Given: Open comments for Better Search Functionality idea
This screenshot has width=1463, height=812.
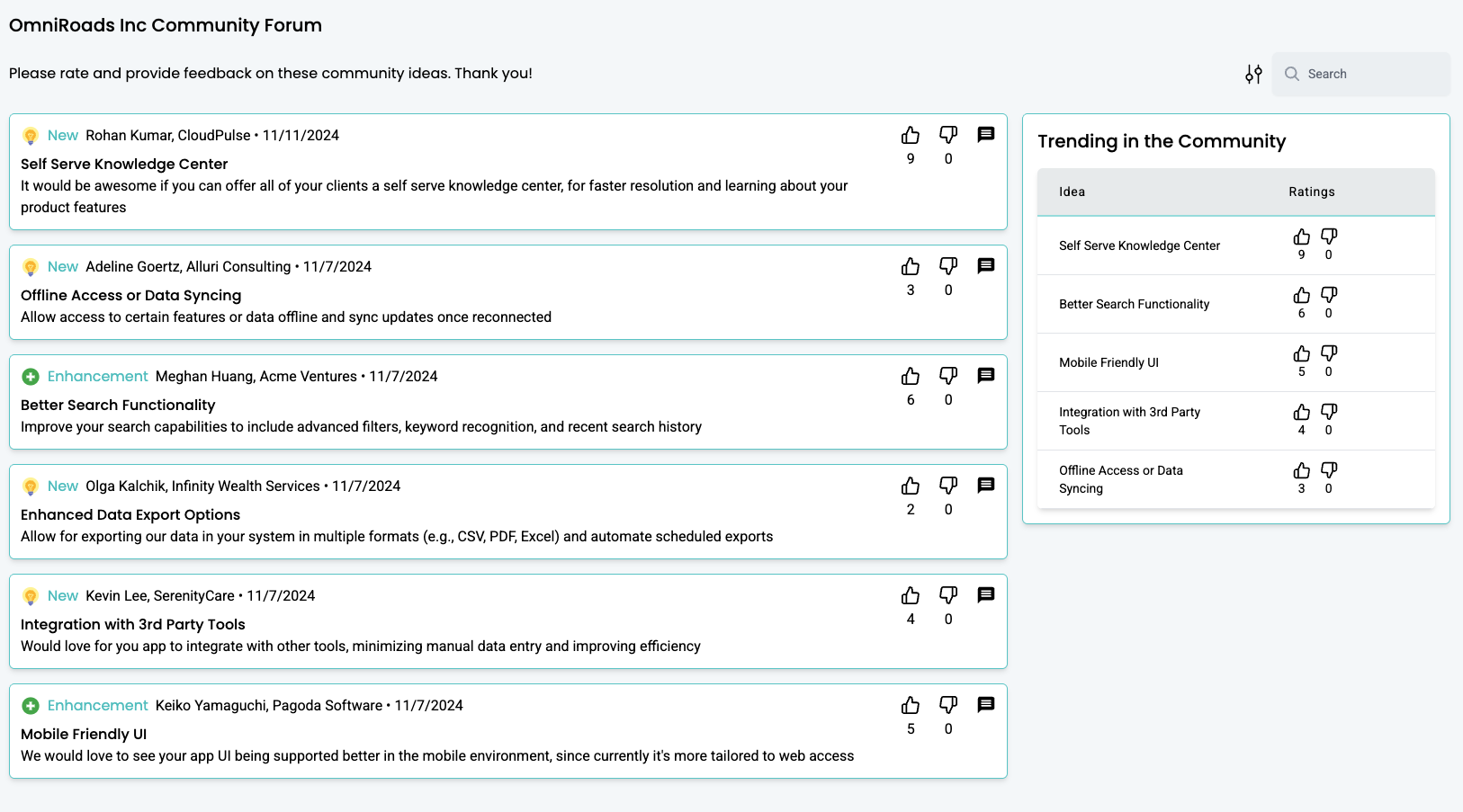Looking at the screenshot, I should (x=986, y=376).
